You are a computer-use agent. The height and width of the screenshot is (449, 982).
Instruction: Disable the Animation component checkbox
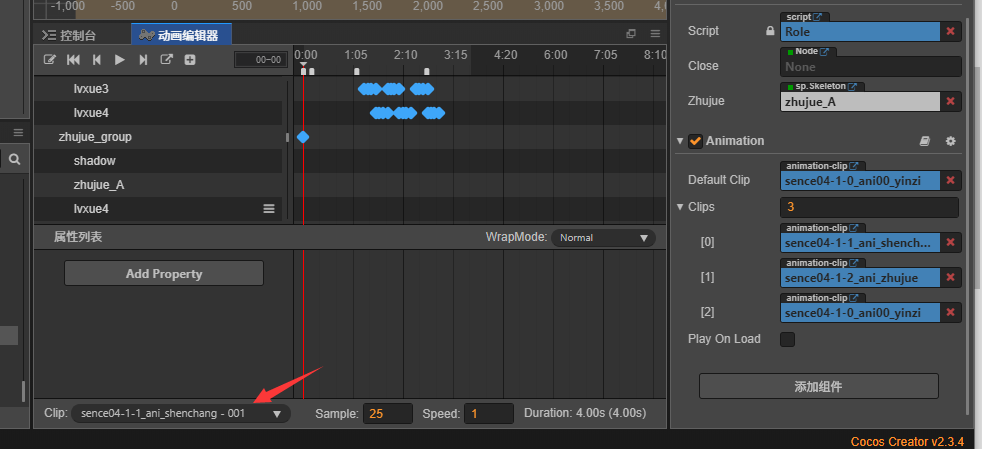click(x=695, y=141)
